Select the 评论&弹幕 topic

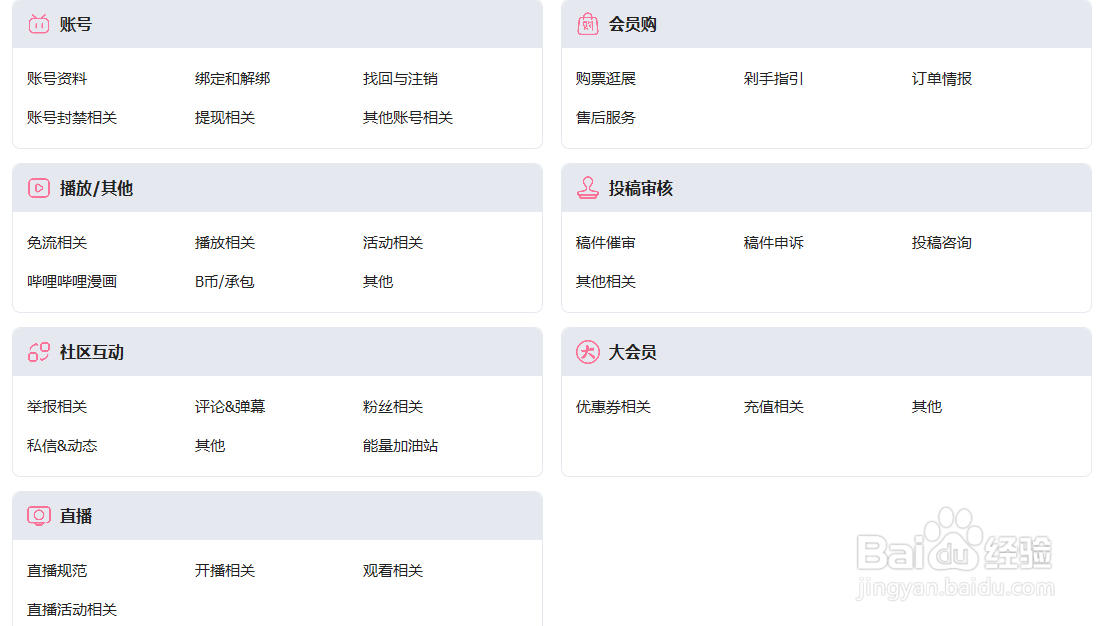click(x=230, y=406)
